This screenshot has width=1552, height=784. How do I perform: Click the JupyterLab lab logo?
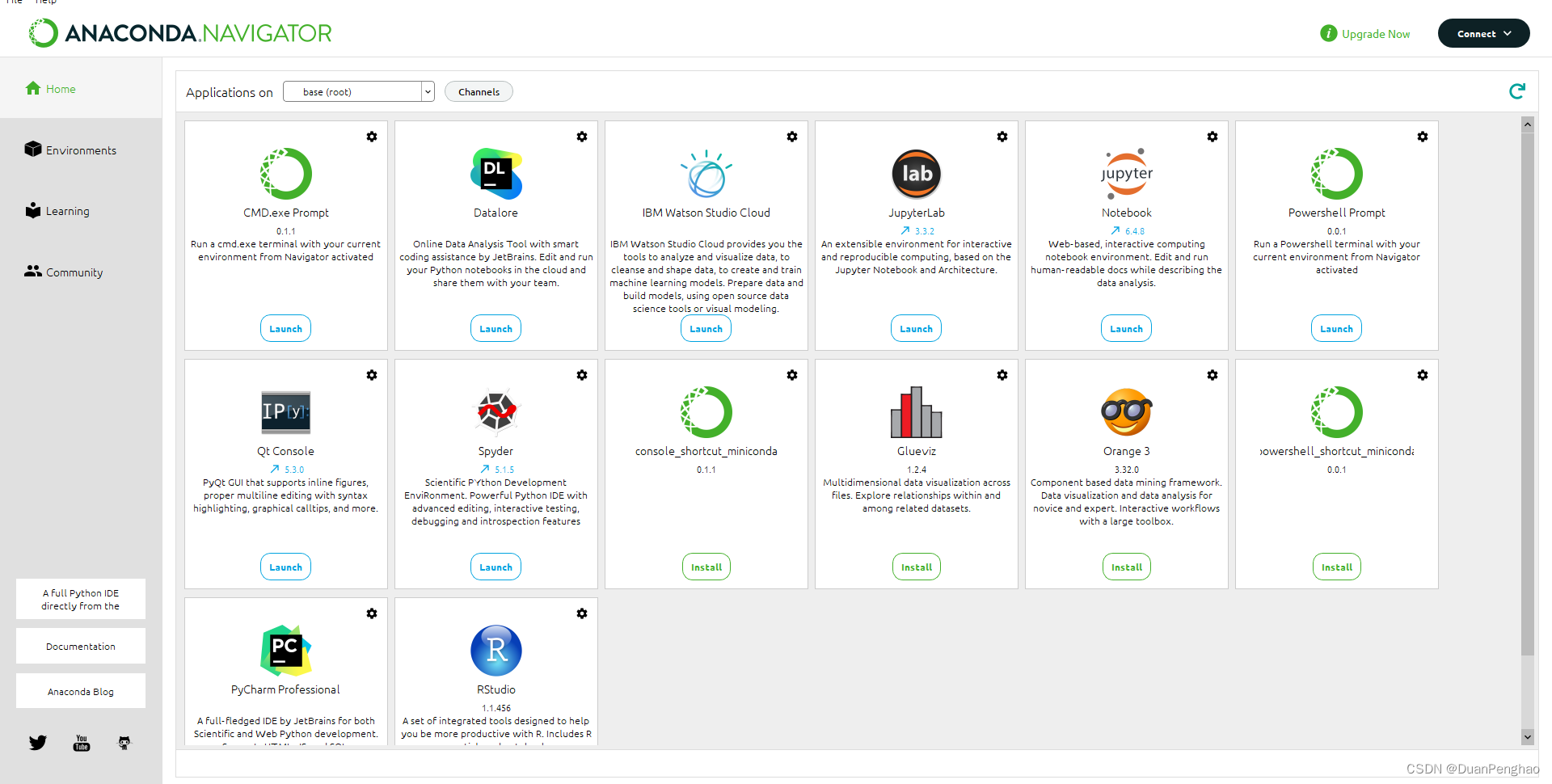coord(917,174)
